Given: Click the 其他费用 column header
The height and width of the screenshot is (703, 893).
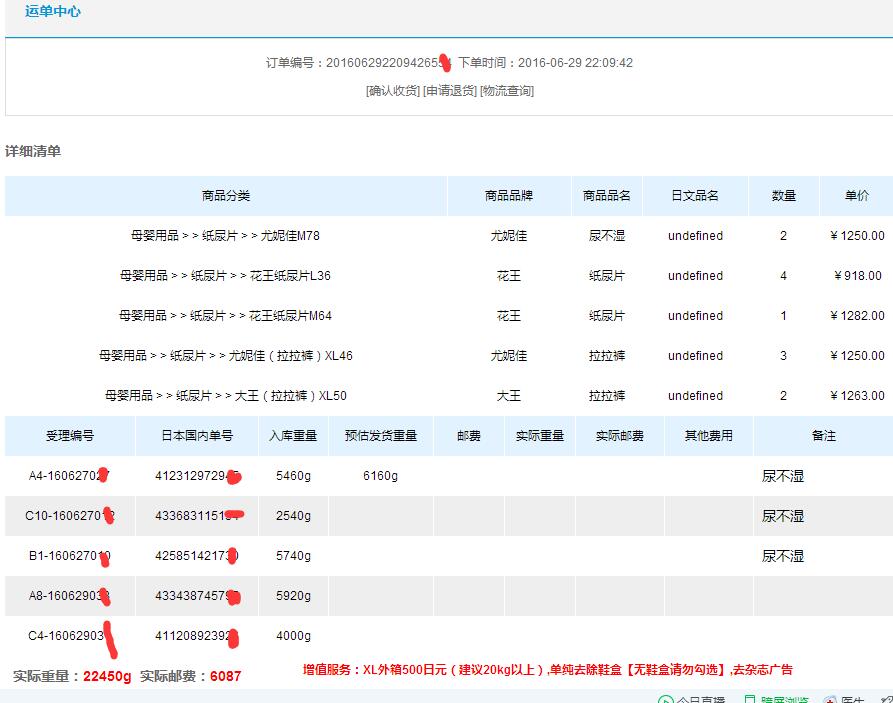Looking at the screenshot, I should pos(708,436).
